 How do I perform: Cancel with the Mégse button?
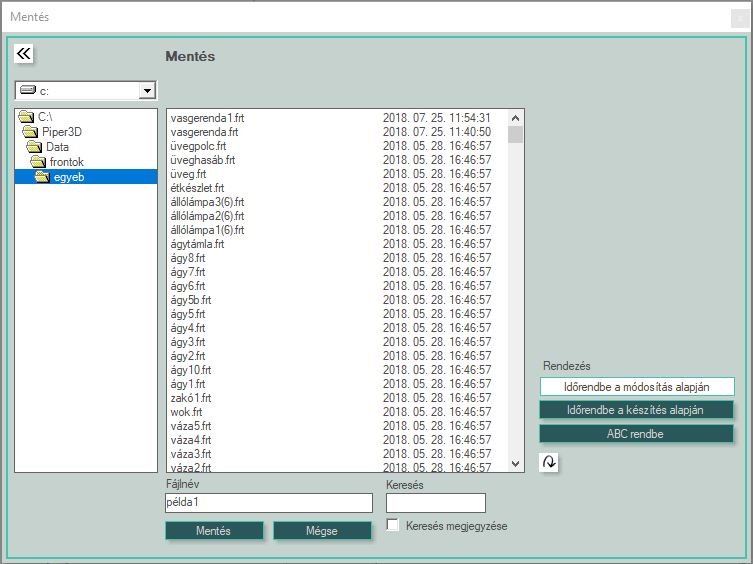click(x=322, y=531)
